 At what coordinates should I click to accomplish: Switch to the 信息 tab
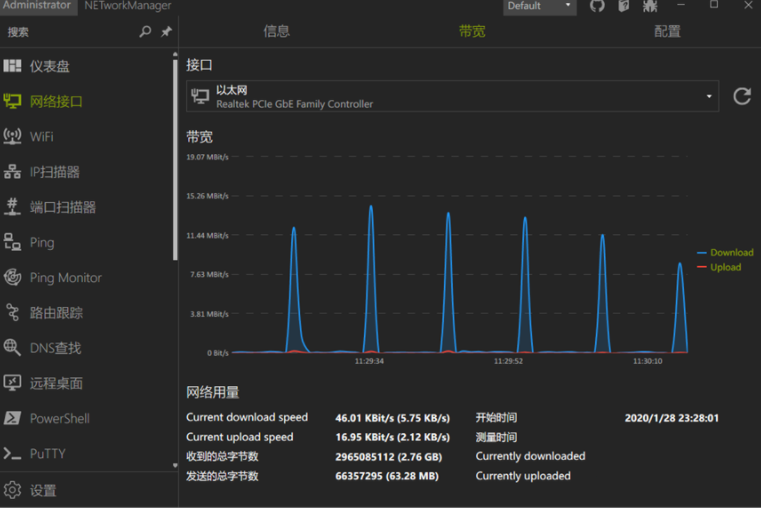point(277,31)
